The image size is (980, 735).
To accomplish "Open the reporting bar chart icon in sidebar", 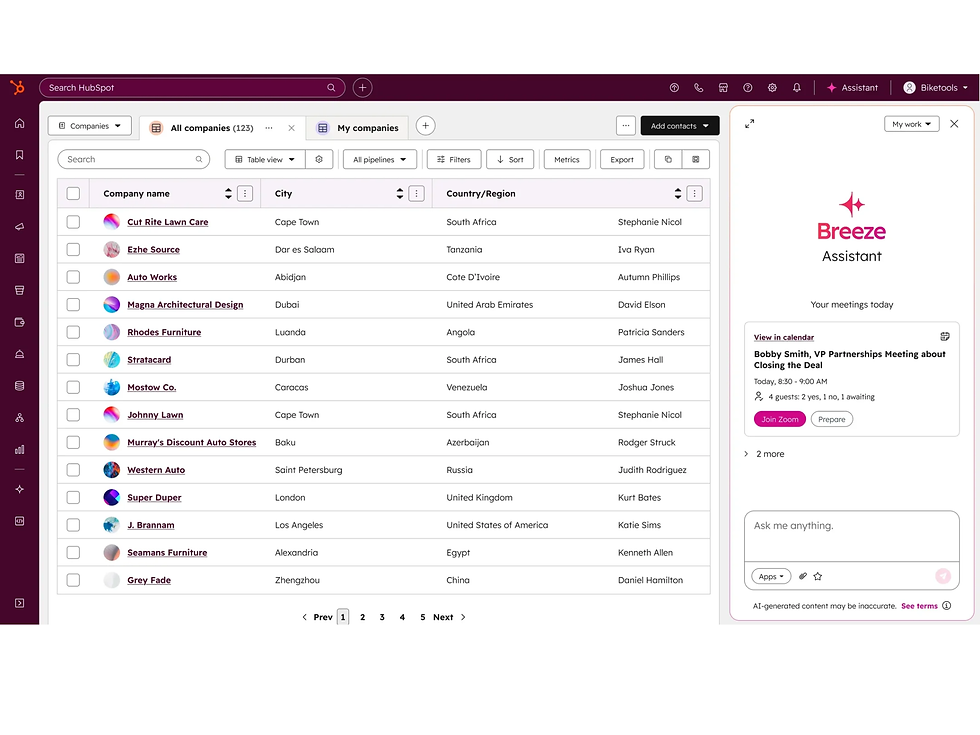I will tap(19, 449).
